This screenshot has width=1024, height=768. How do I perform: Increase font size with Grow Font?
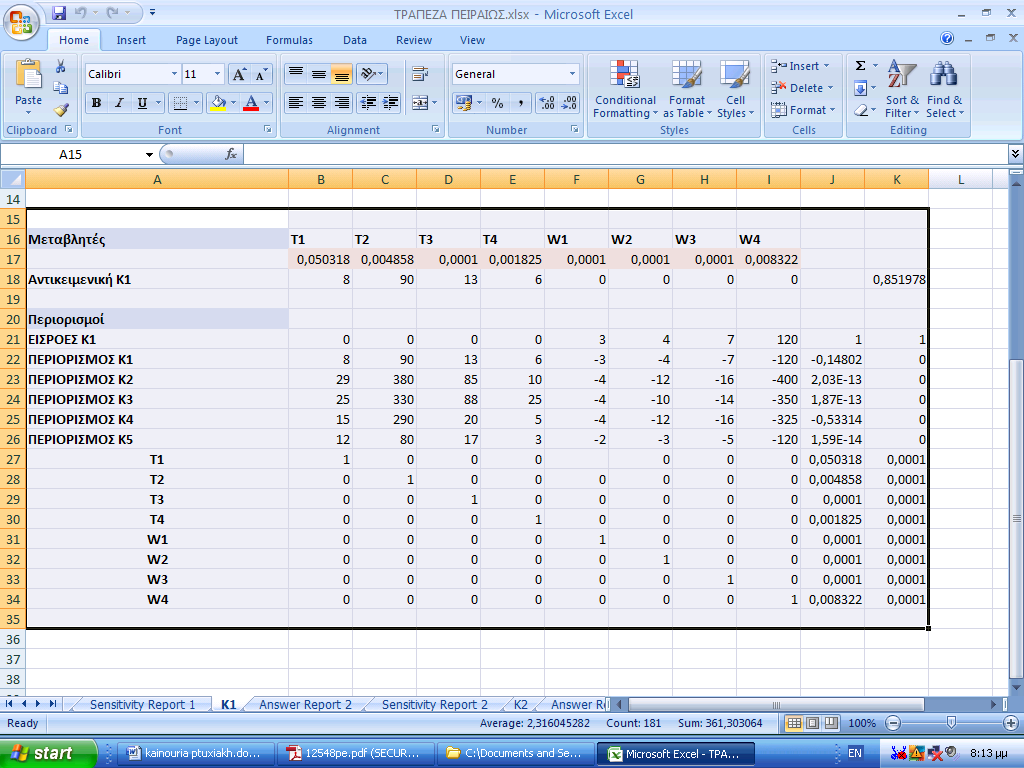click(239, 74)
